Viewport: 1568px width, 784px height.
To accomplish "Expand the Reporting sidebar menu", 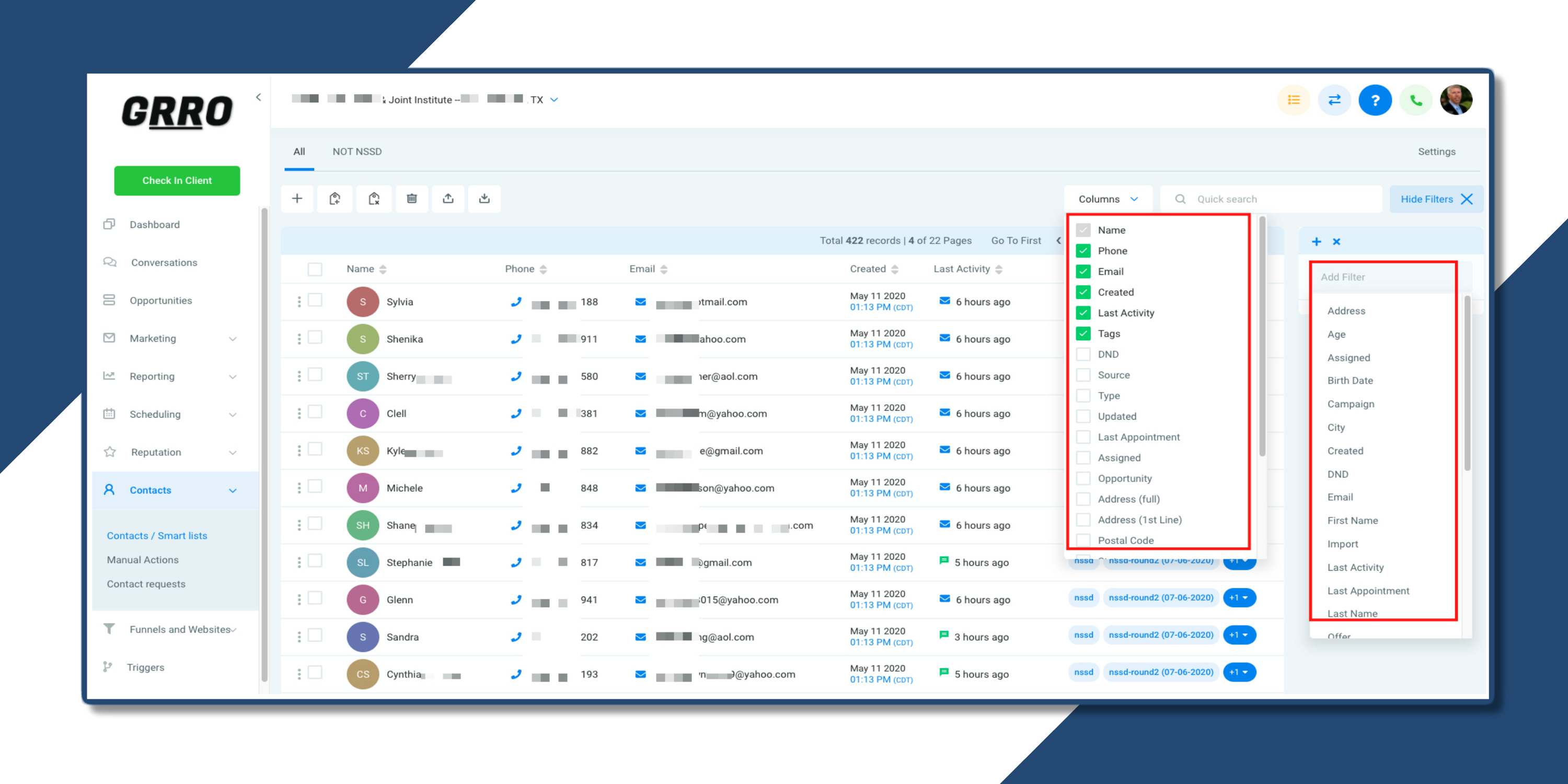I will [x=233, y=377].
